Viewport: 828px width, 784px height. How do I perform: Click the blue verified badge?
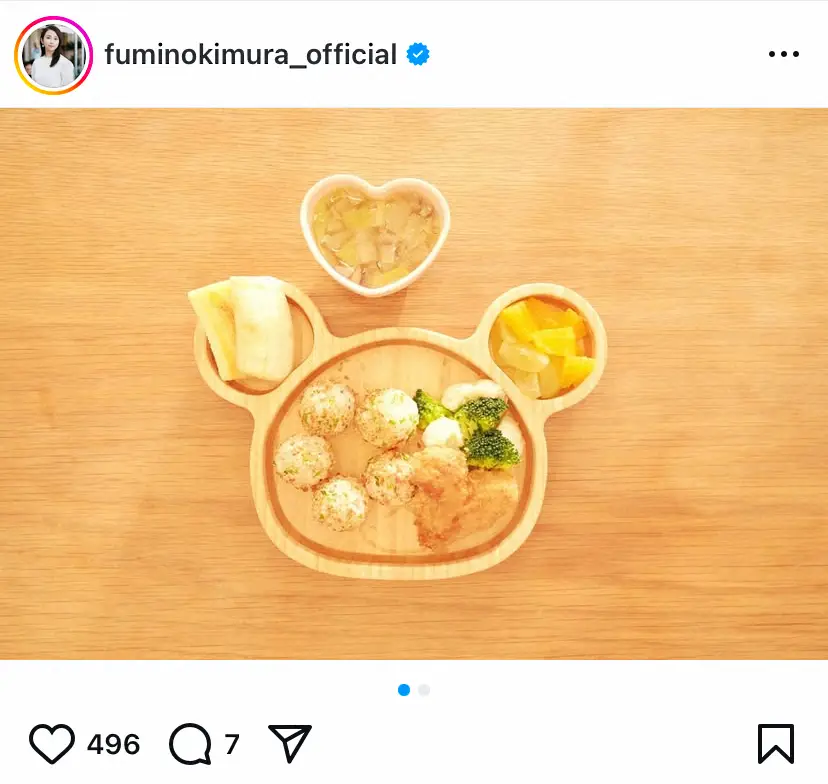pos(418,55)
